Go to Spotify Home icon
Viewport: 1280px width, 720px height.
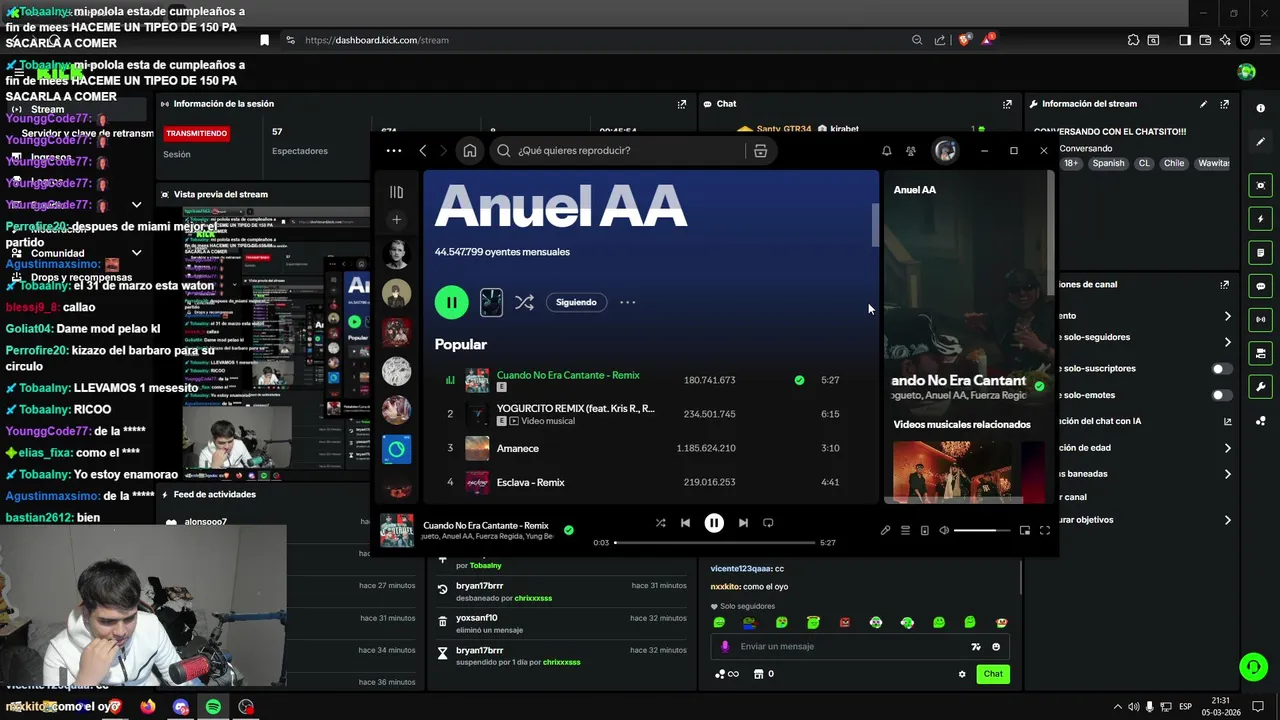click(469, 150)
